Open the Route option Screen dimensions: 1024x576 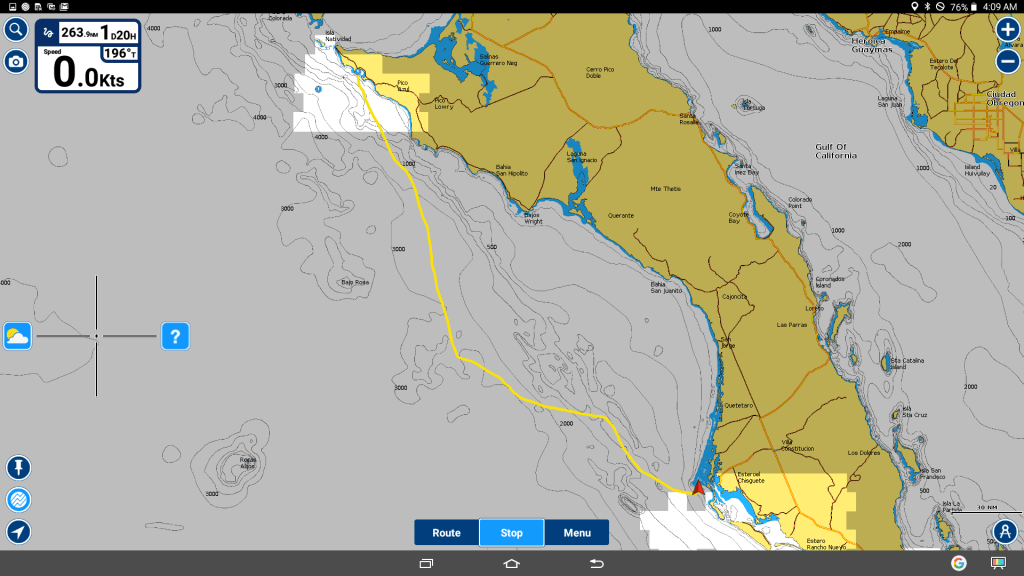point(446,533)
